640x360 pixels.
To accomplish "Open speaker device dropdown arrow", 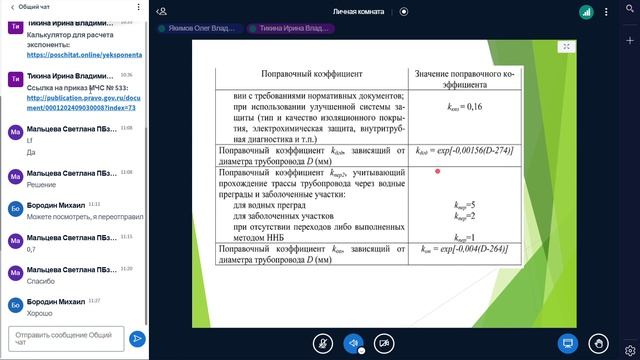I will 361,351.
